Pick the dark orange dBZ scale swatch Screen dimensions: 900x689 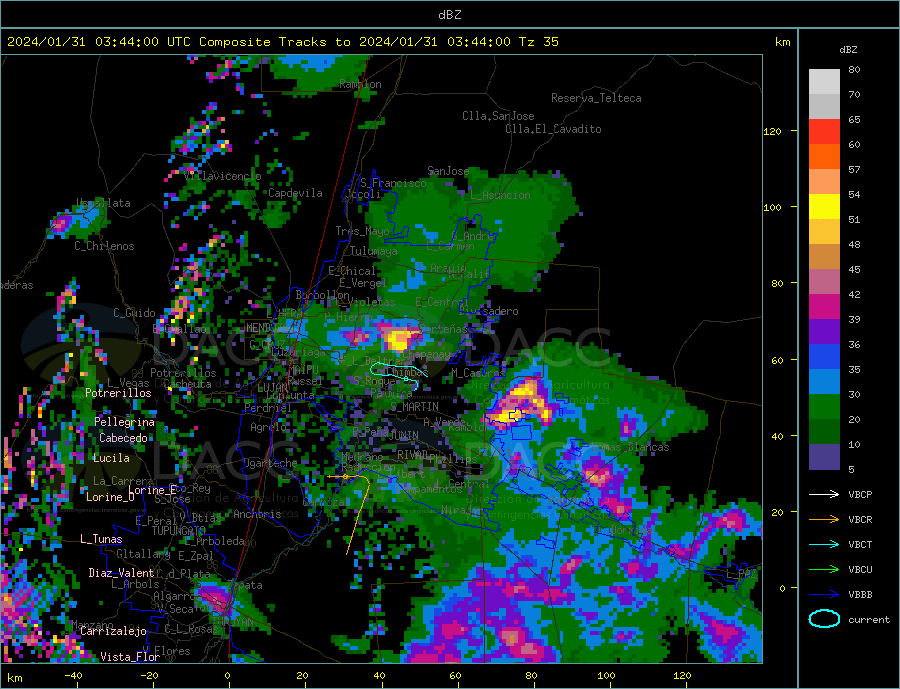(x=824, y=156)
